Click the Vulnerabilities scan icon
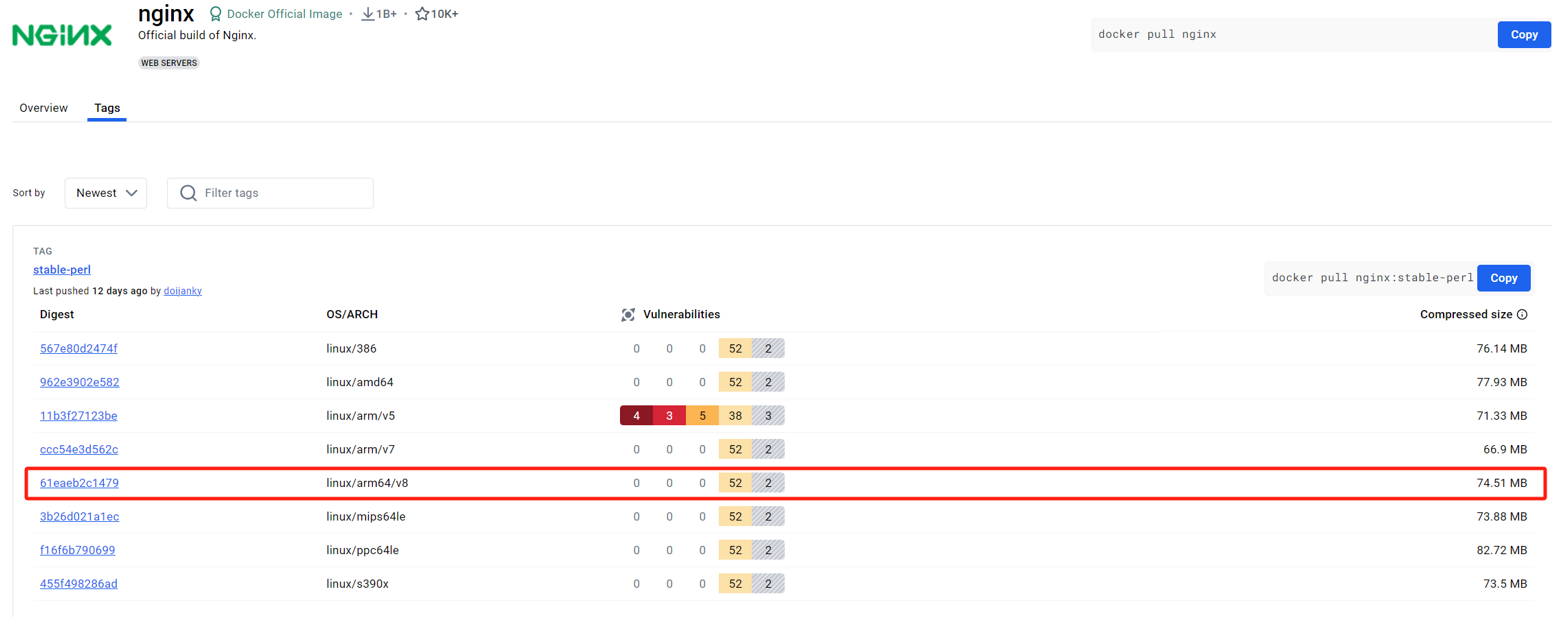This screenshot has width=1552, height=617. click(628, 314)
